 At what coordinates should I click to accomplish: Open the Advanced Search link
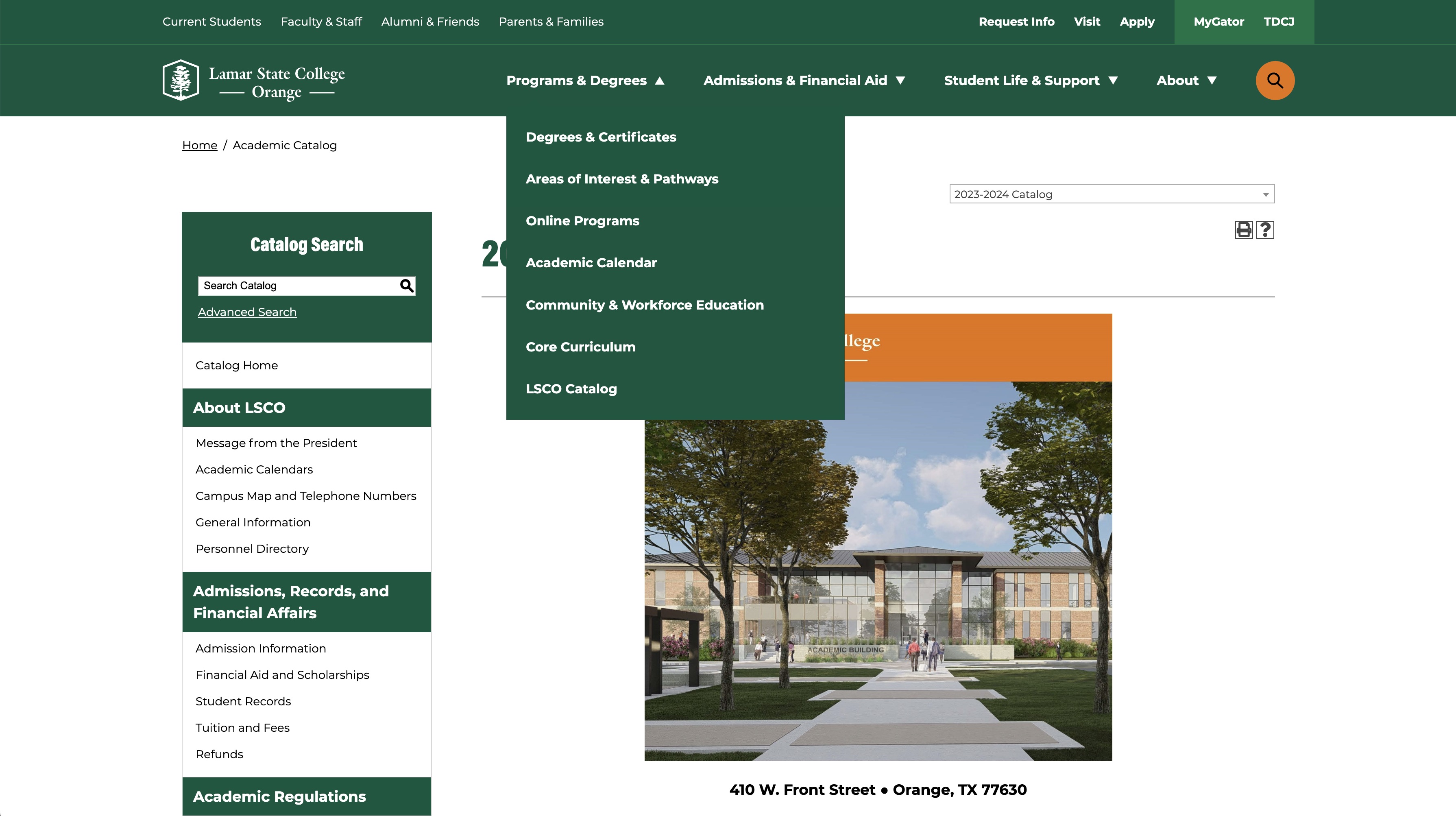click(246, 312)
